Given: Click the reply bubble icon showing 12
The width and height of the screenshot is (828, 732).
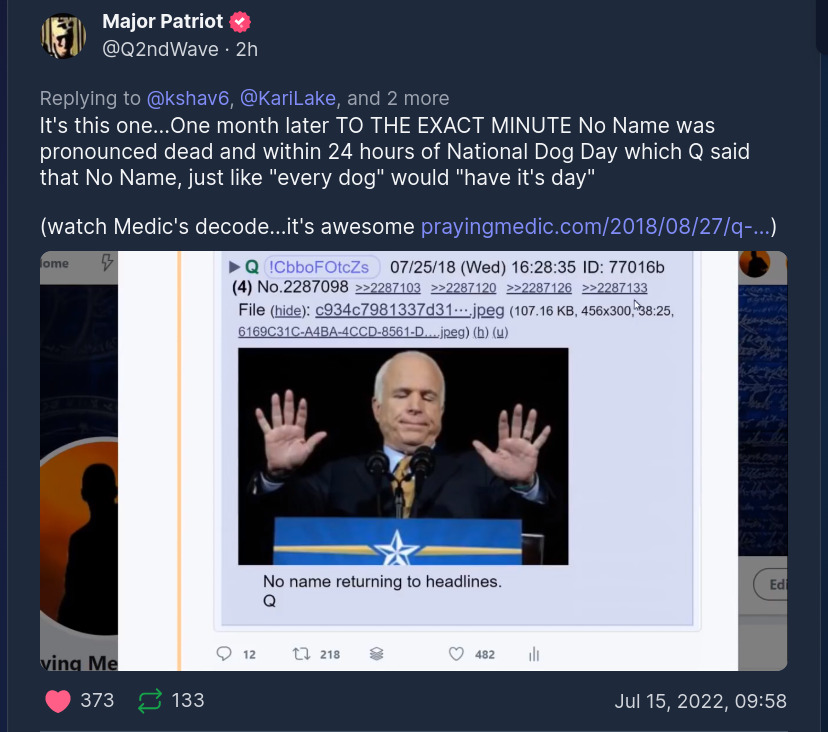Looking at the screenshot, I should coord(224,654).
